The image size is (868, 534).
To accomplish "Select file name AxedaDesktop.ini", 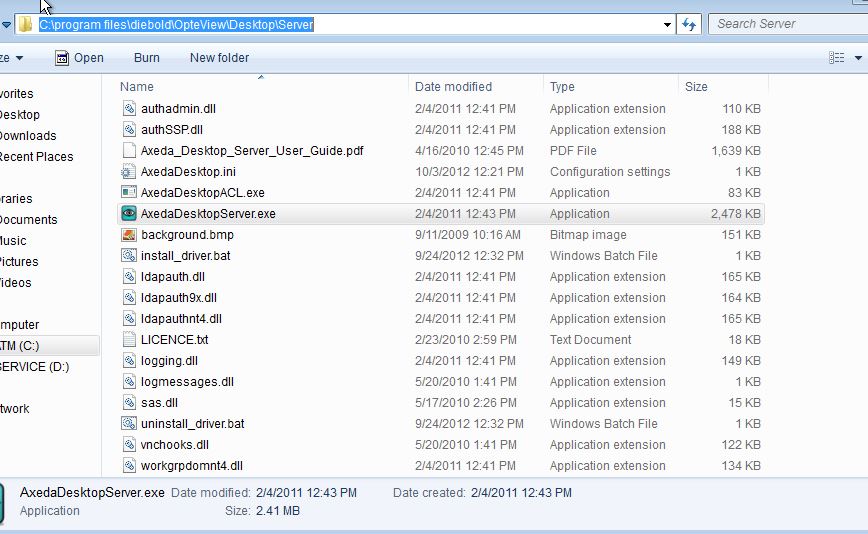I will click(188, 172).
